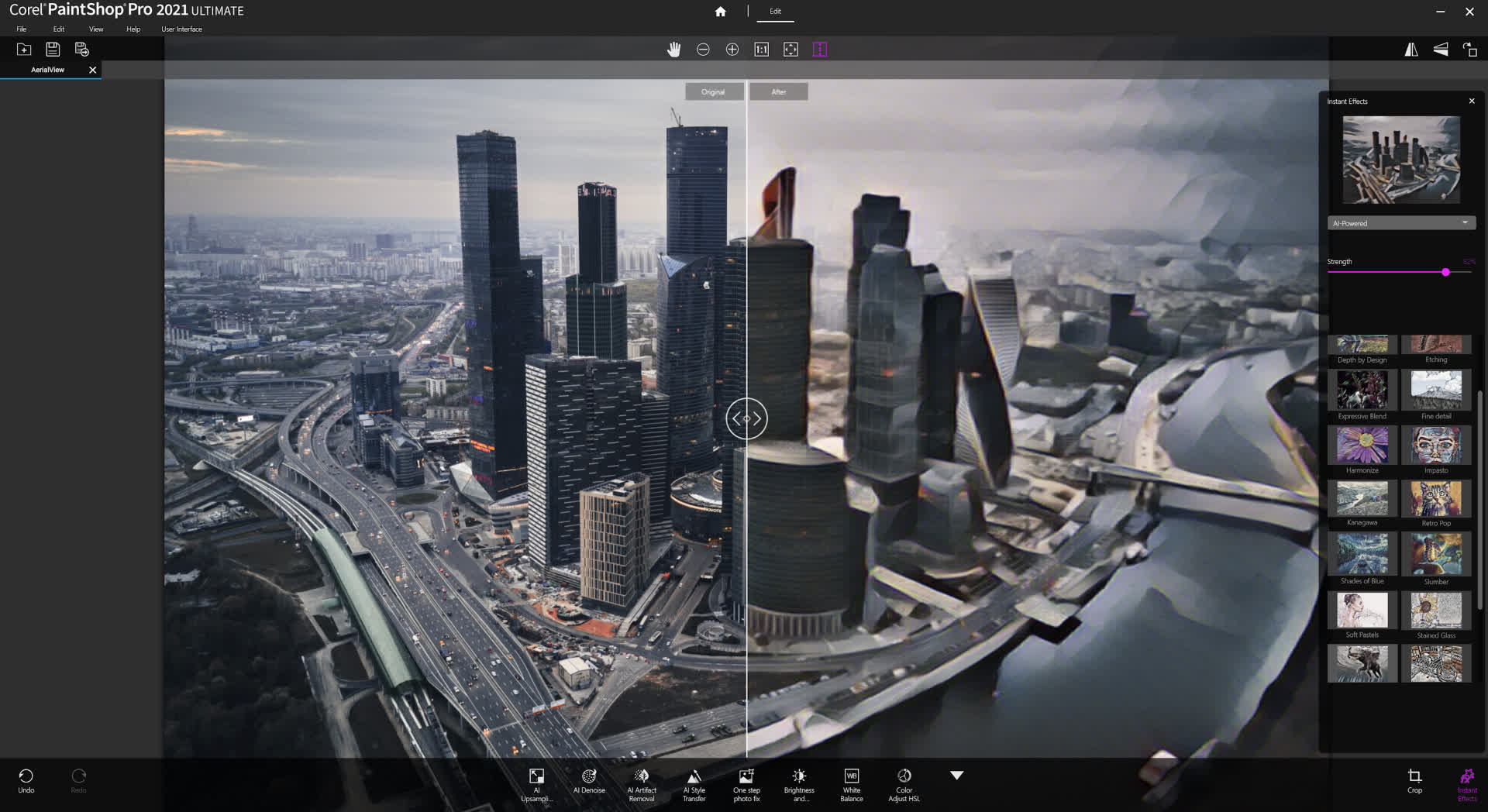Set zoom to 1:1 actual size
This screenshot has width=1488, height=812.
[x=761, y=50]
